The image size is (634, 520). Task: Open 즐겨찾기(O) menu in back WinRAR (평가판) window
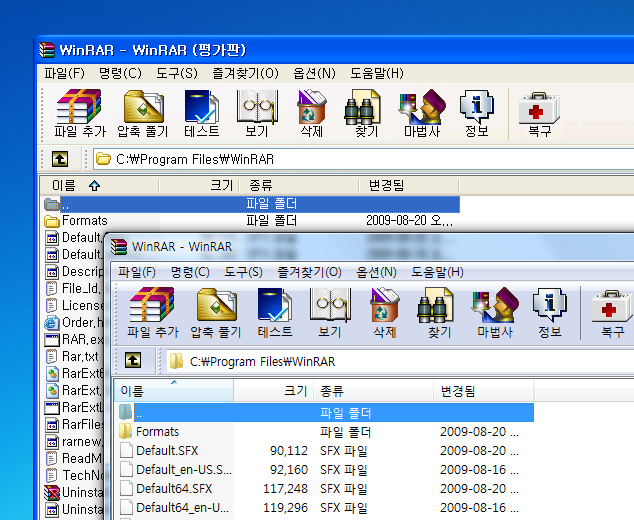coord(246,73)
